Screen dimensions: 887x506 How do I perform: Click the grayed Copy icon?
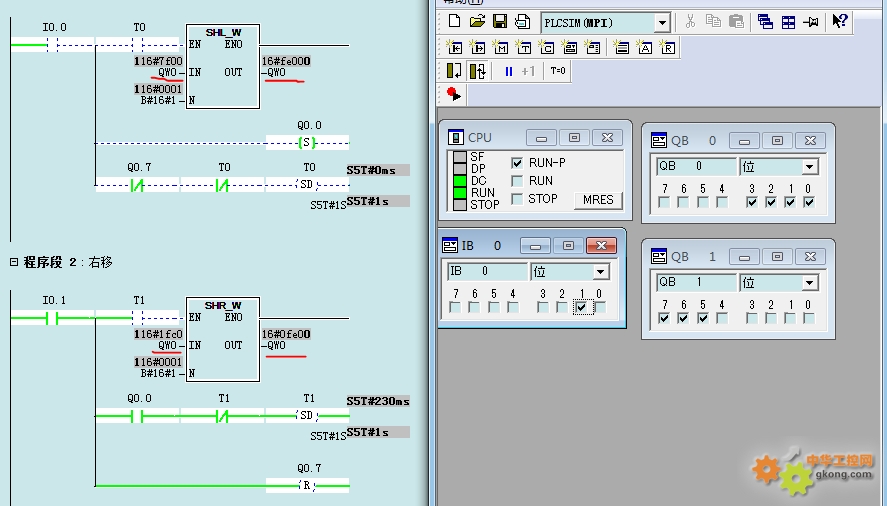pos(713,22)
